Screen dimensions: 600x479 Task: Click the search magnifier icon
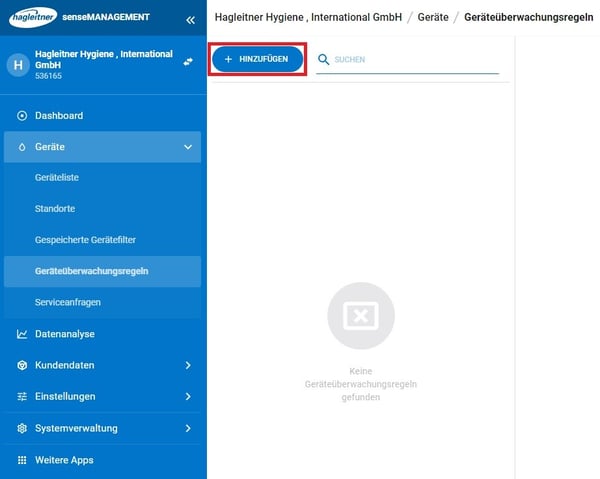pos(323,60)
